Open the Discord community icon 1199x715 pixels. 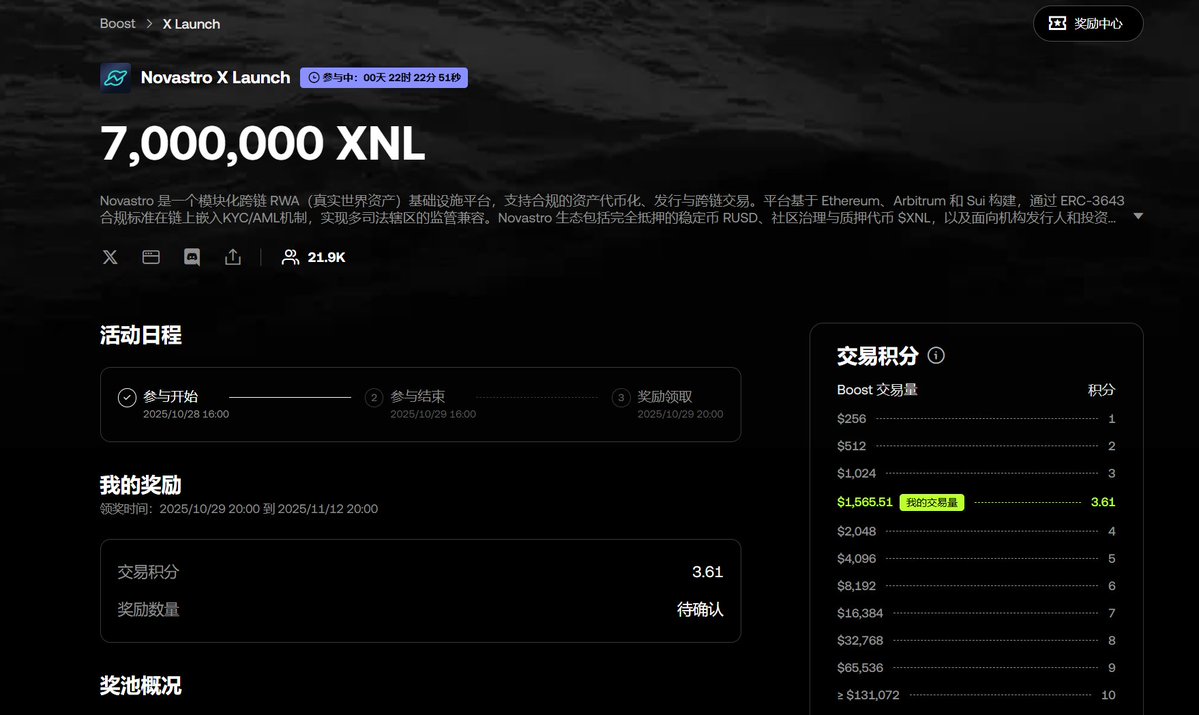(192, 257)
